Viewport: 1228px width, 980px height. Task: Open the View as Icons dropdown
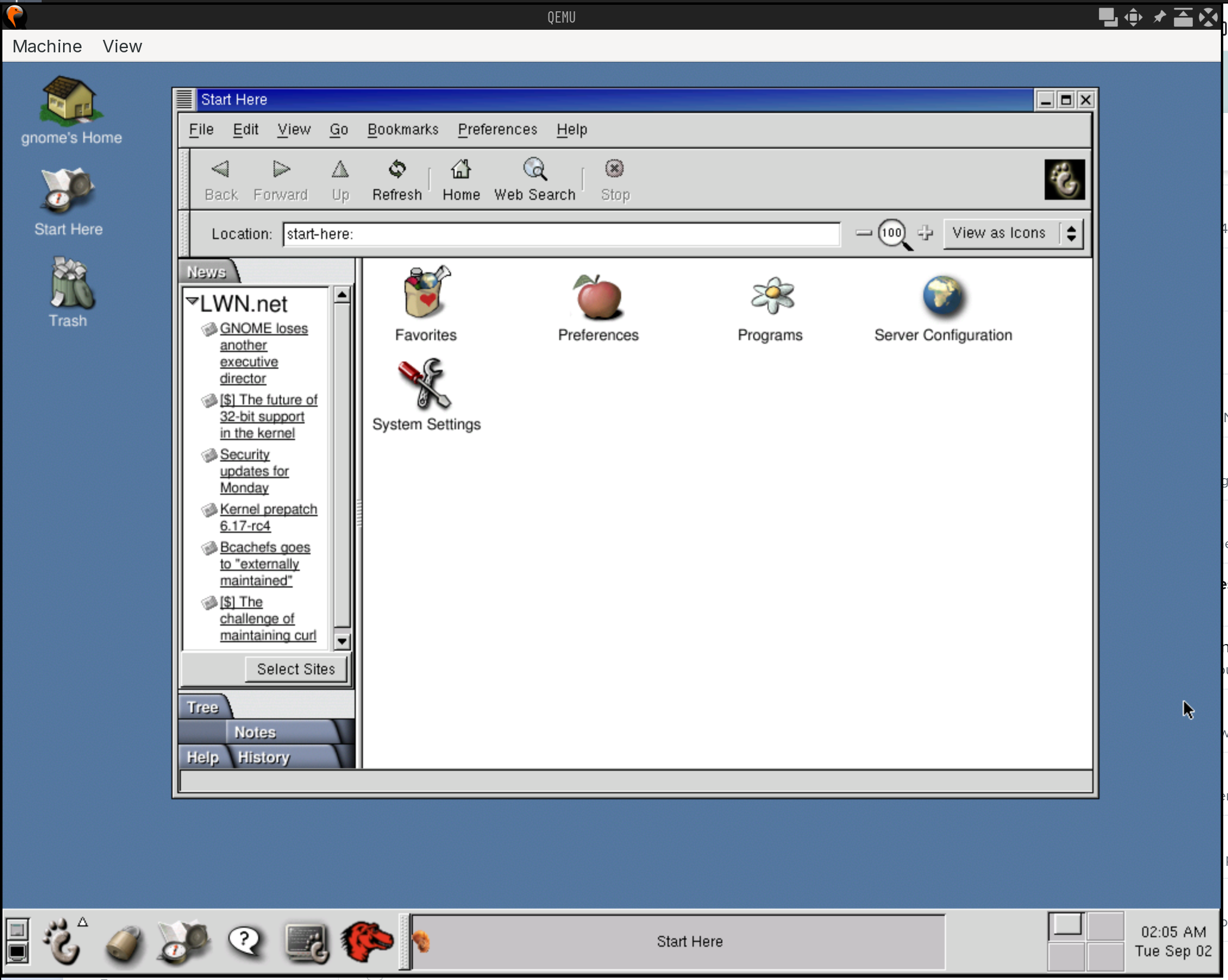1013,233
